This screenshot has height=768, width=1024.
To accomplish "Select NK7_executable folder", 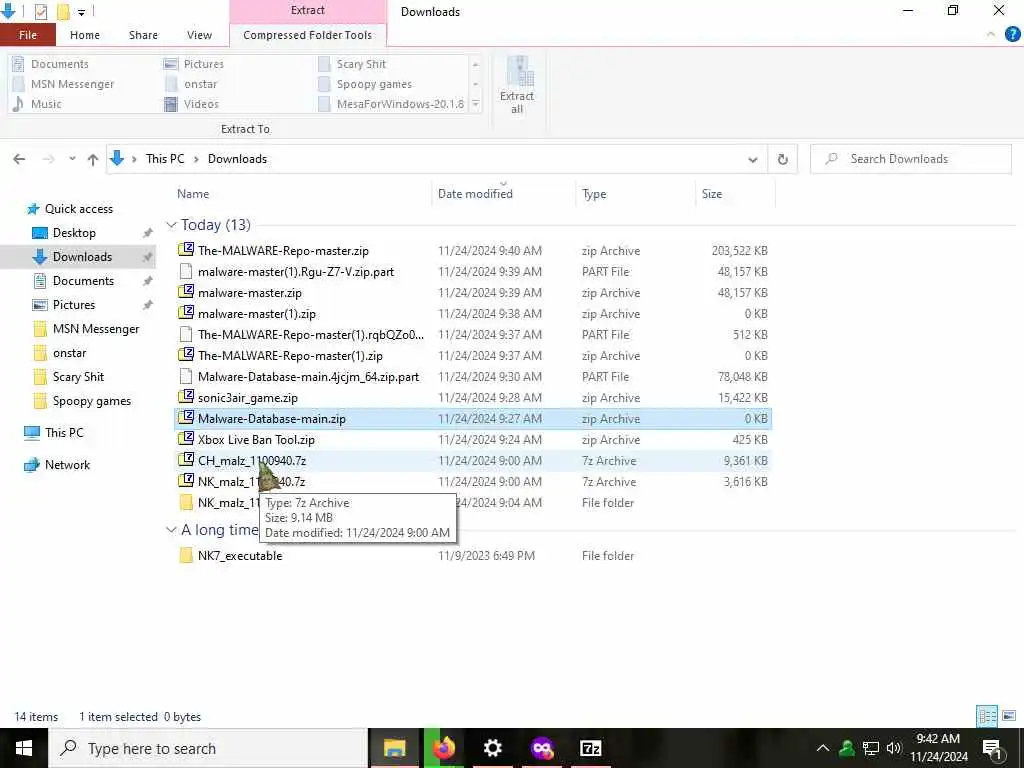I will [x=240, y=556].
